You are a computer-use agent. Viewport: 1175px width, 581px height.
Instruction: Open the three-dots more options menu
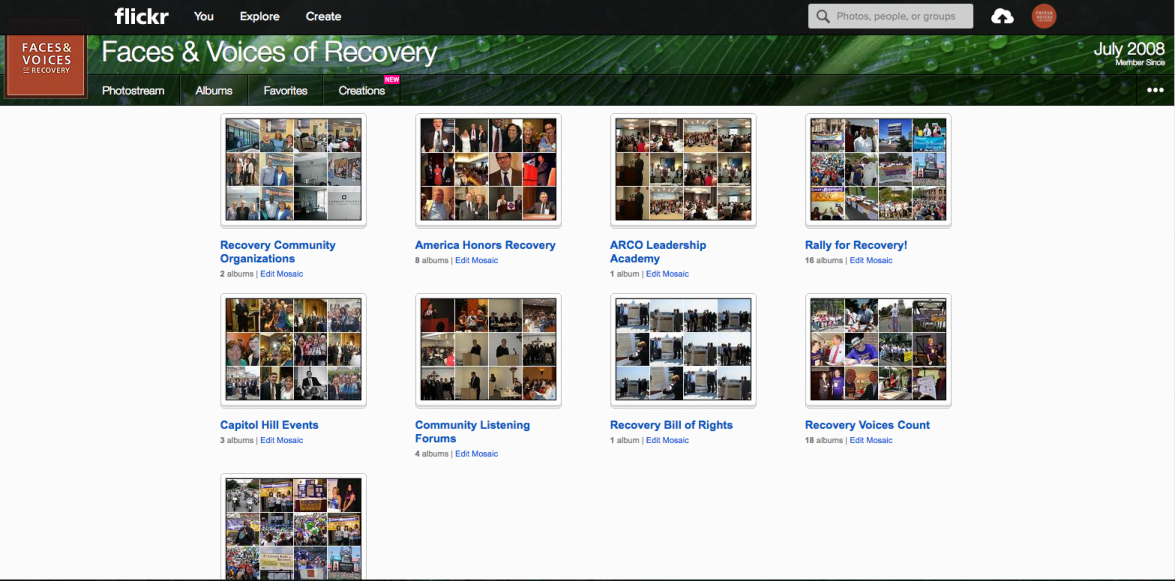point(1155,90)
